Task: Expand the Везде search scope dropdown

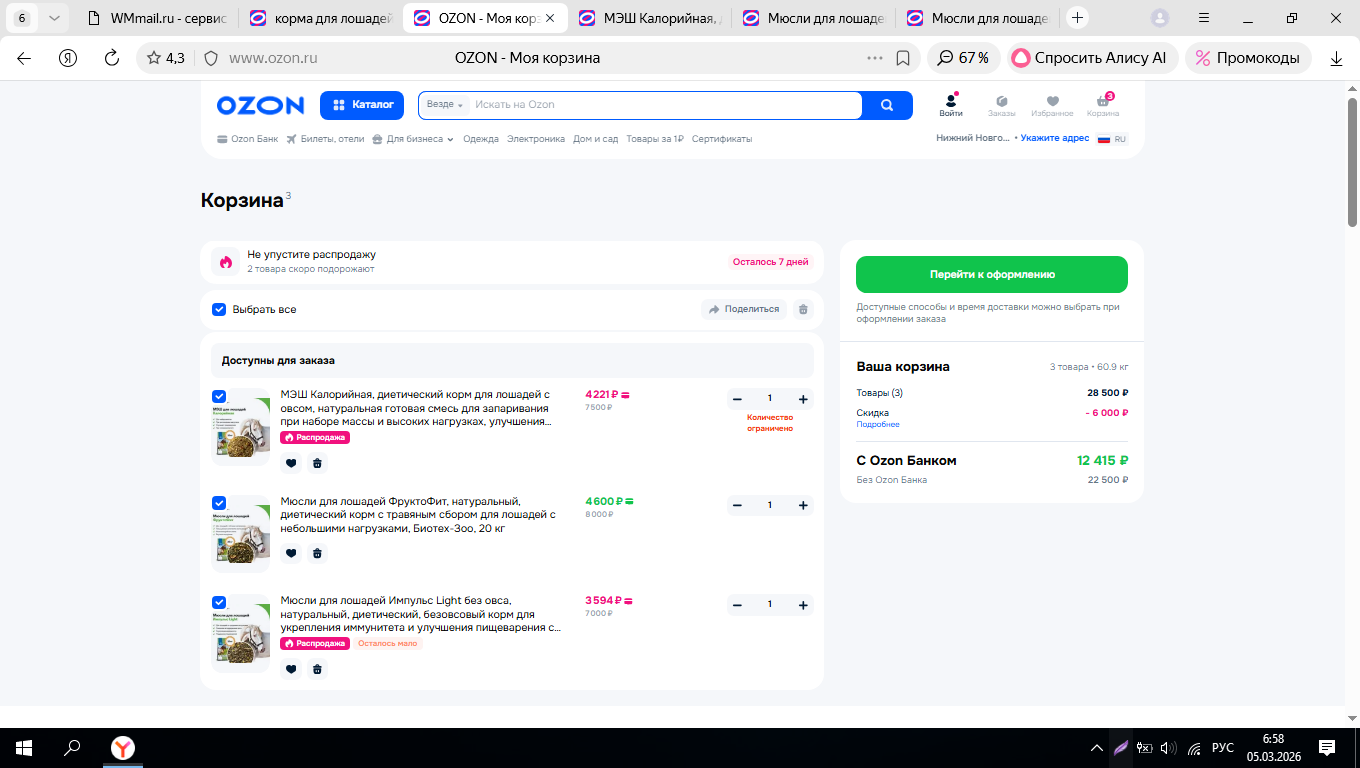Action: [x=445, y=105]
